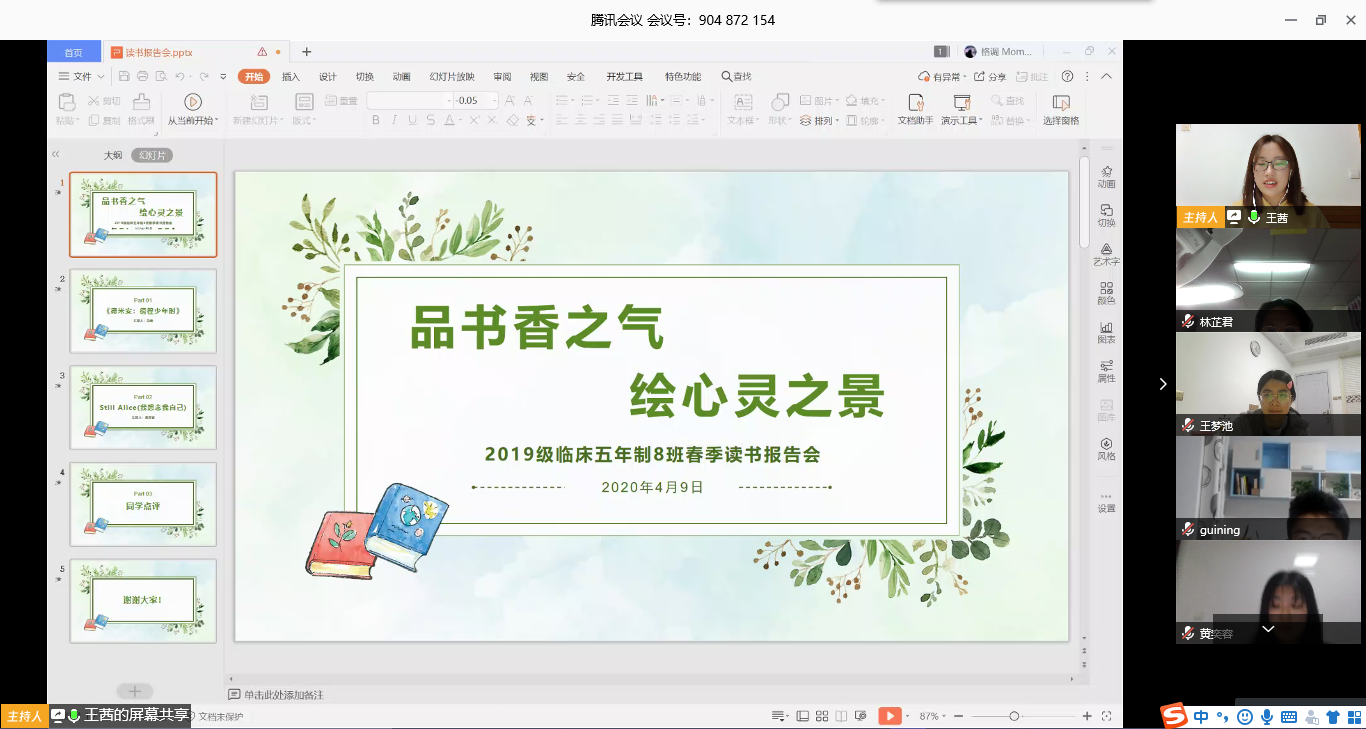This screenshot has width=1366, height=729.
Task: Open the 风格 style sidebar panel
Action: tap(1106, 449)
